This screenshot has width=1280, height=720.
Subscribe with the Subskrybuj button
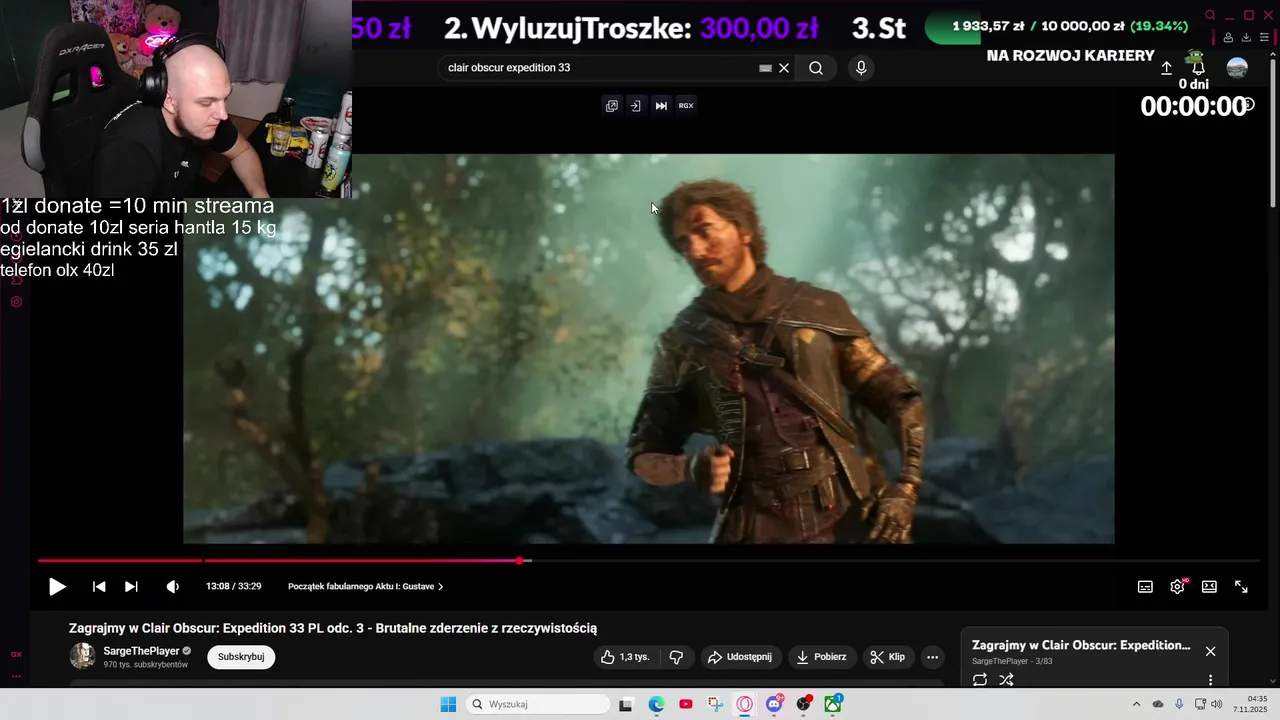coord(241,657)
